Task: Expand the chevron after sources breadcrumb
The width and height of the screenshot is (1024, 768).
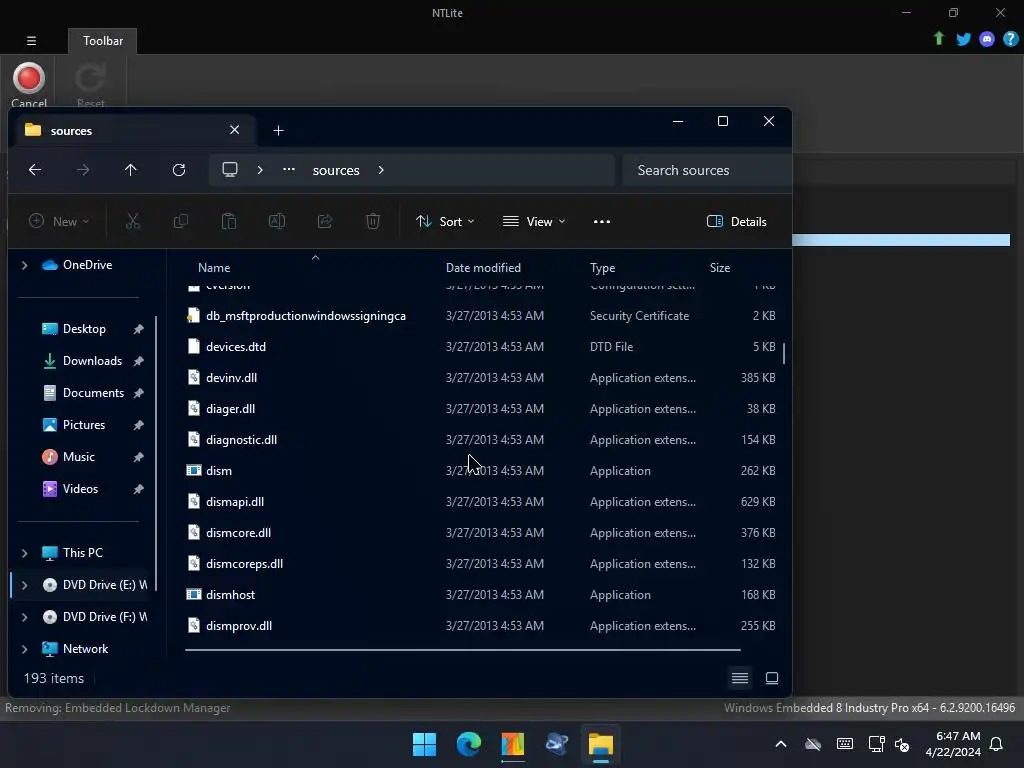Action: click(381, 170)
